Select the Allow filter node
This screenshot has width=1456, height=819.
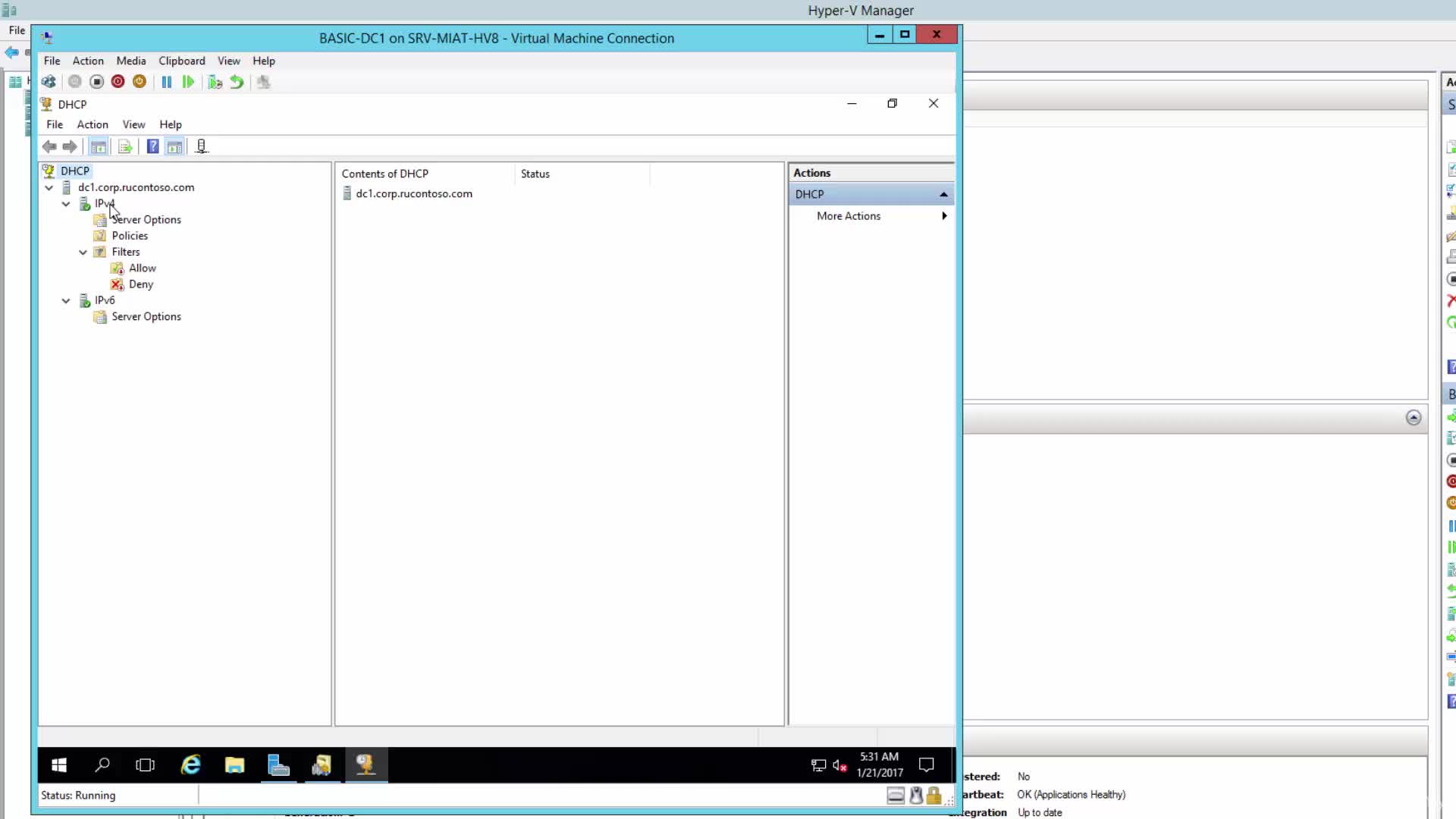143,268
